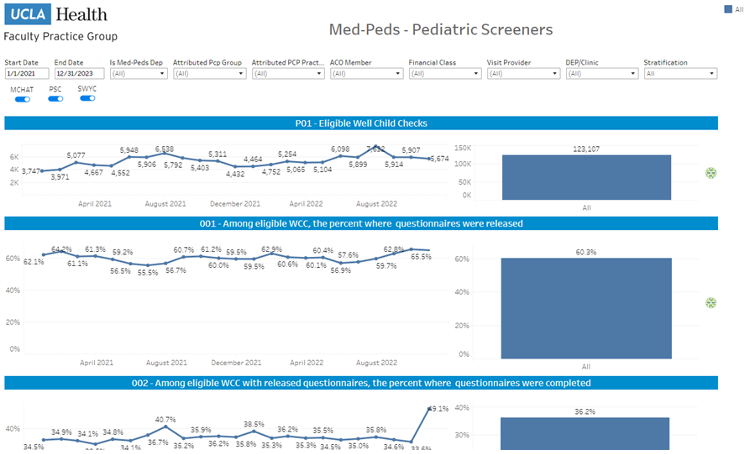
Task: Expand the Attributed Pcp Group filter
Action: [x=209, y=74]
